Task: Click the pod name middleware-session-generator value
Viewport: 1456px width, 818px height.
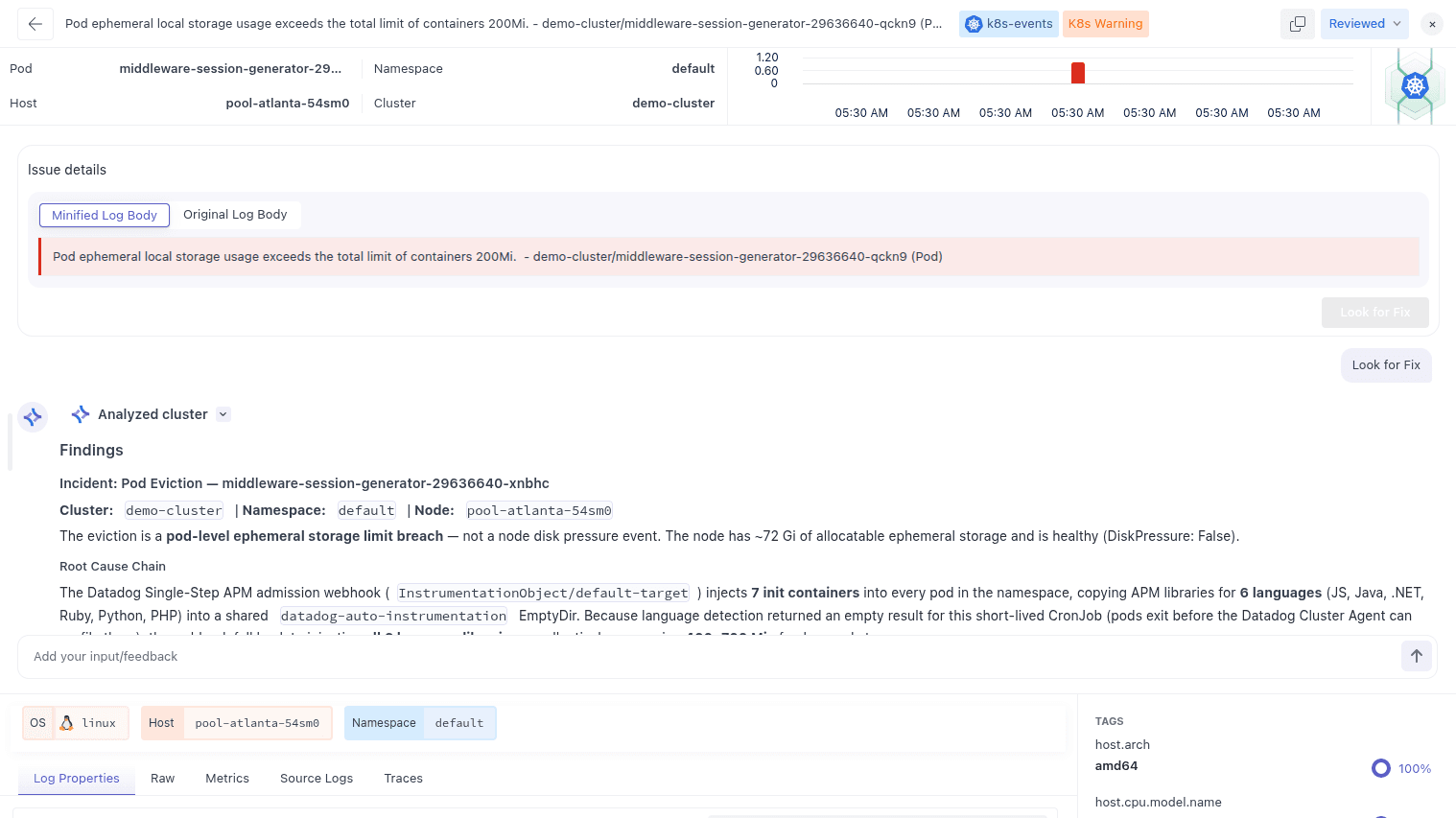Action: coord(230,69)
